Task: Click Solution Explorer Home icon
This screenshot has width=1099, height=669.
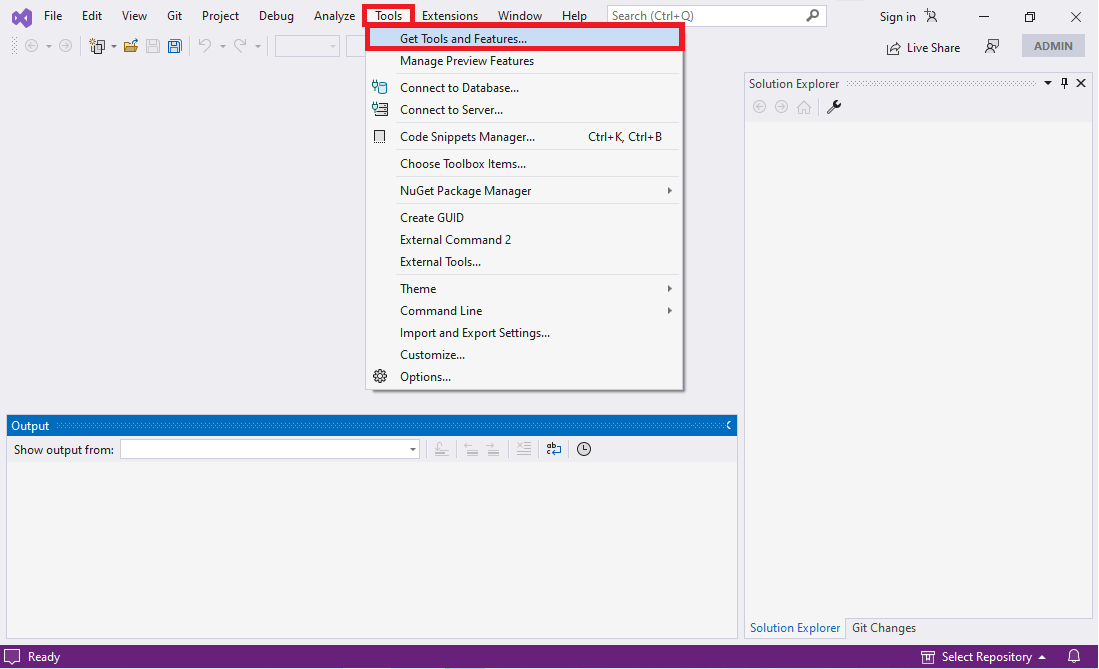Action: 804,107
